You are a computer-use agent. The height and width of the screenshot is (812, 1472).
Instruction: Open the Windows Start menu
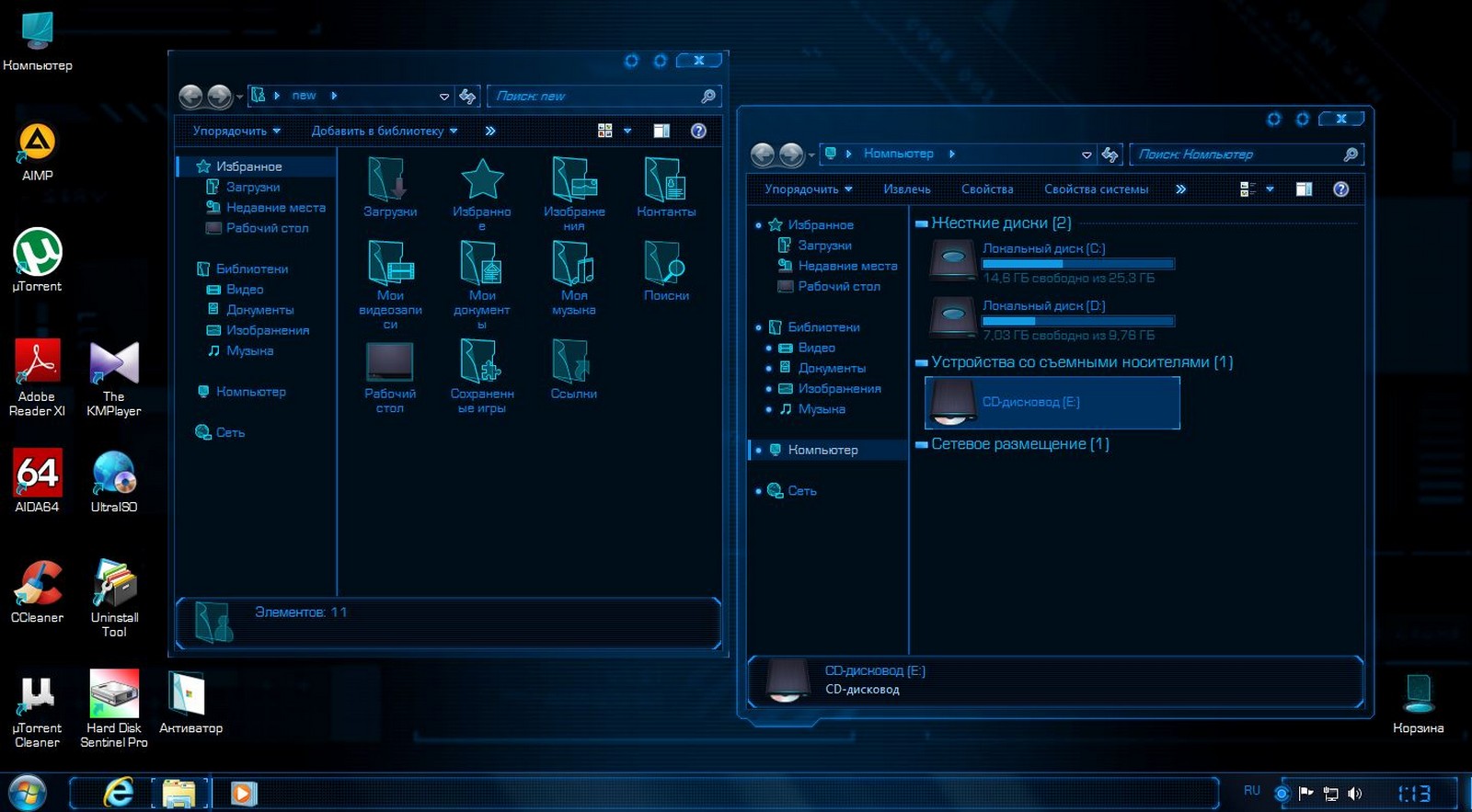click(27, 793)
